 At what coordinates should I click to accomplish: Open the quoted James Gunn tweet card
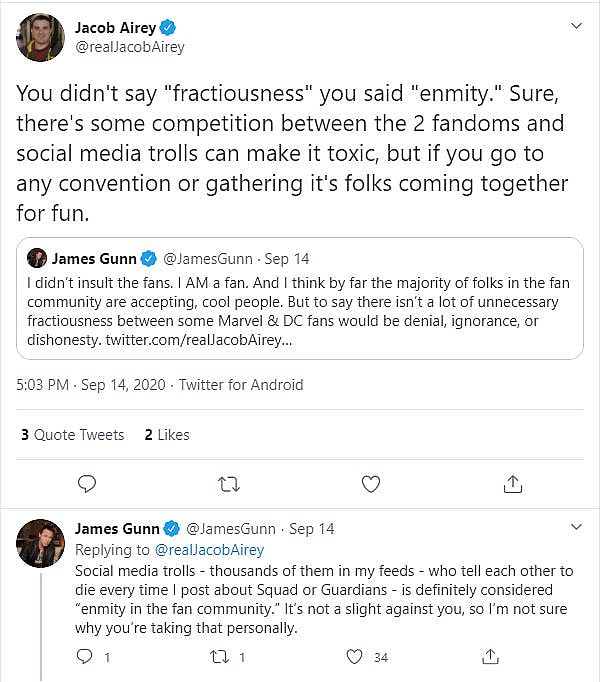(300, 298)
